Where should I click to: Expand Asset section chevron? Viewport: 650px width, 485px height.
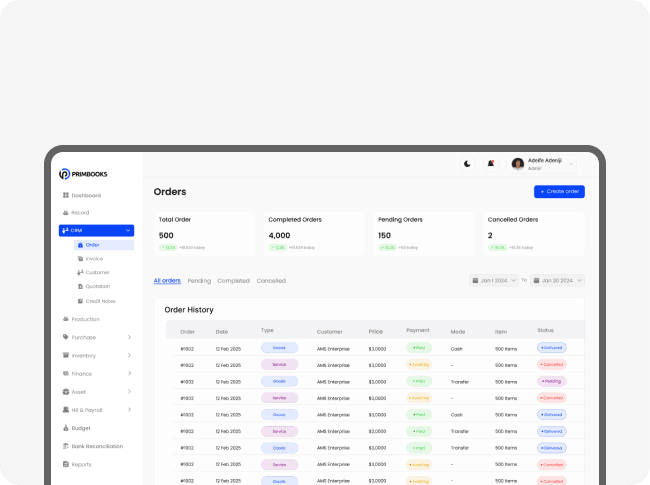point(129,392)
